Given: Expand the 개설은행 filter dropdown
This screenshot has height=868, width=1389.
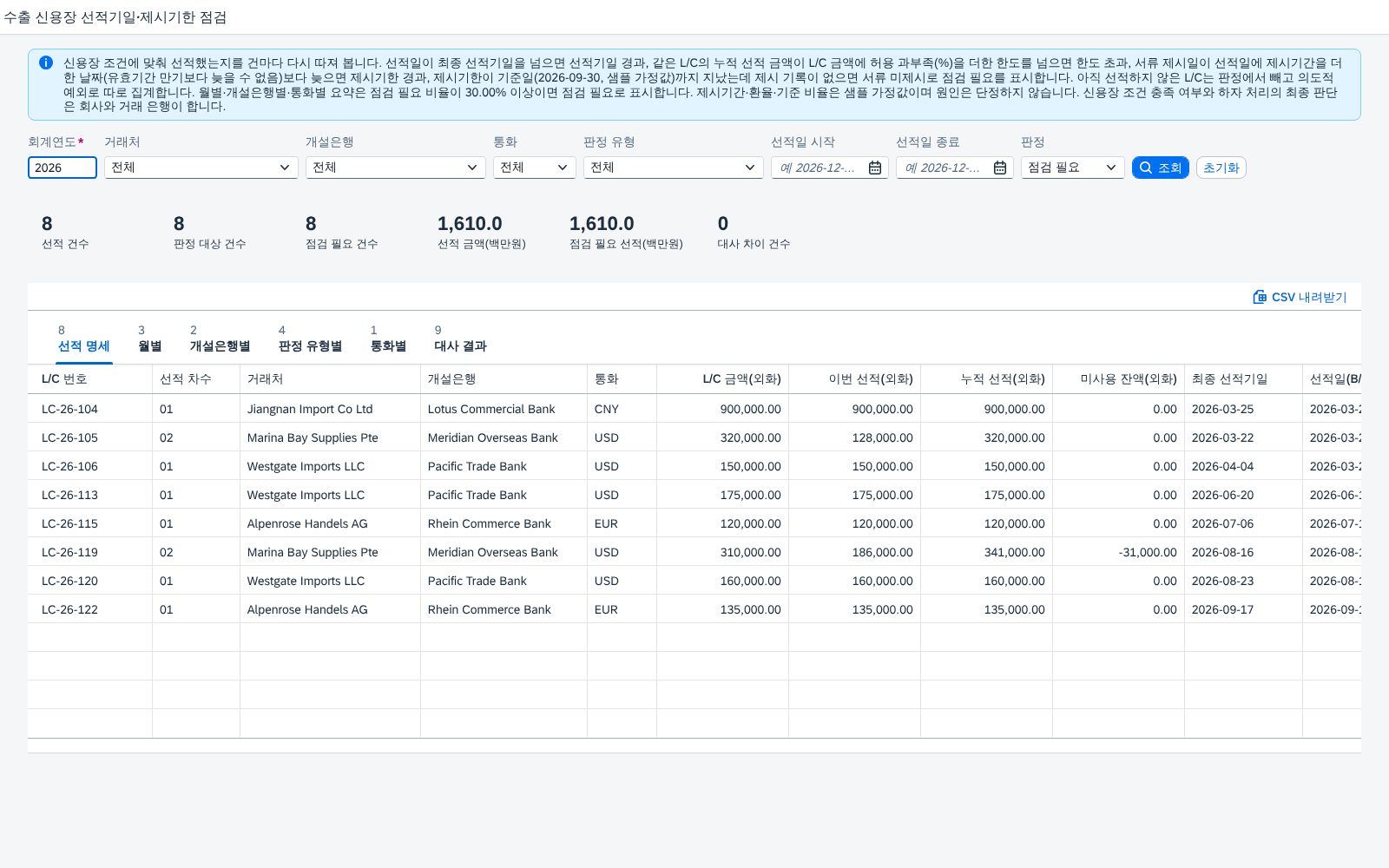Looking at the screenshot, I should point(396,168).
